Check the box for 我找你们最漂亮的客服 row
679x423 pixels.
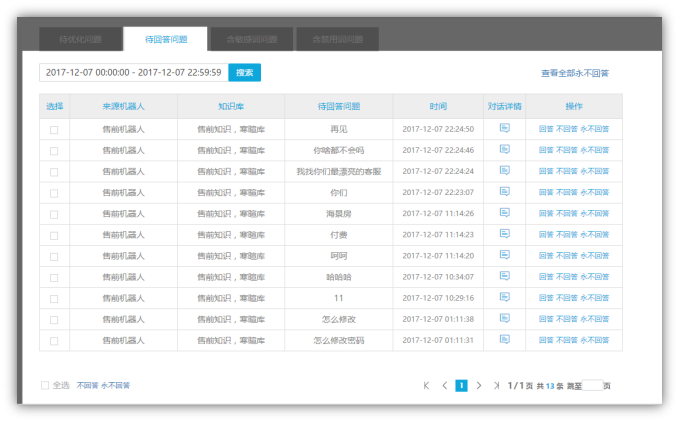coord(54,172)
